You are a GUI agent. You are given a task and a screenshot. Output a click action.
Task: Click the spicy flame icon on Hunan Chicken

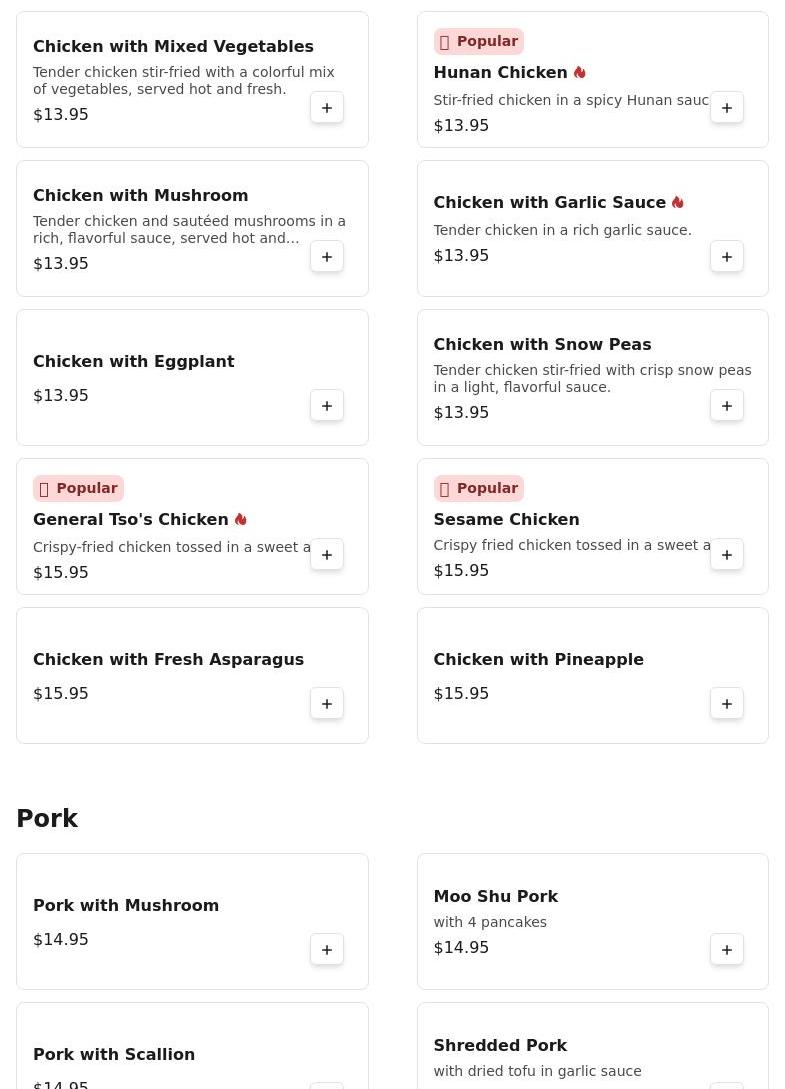coord(580,72)
